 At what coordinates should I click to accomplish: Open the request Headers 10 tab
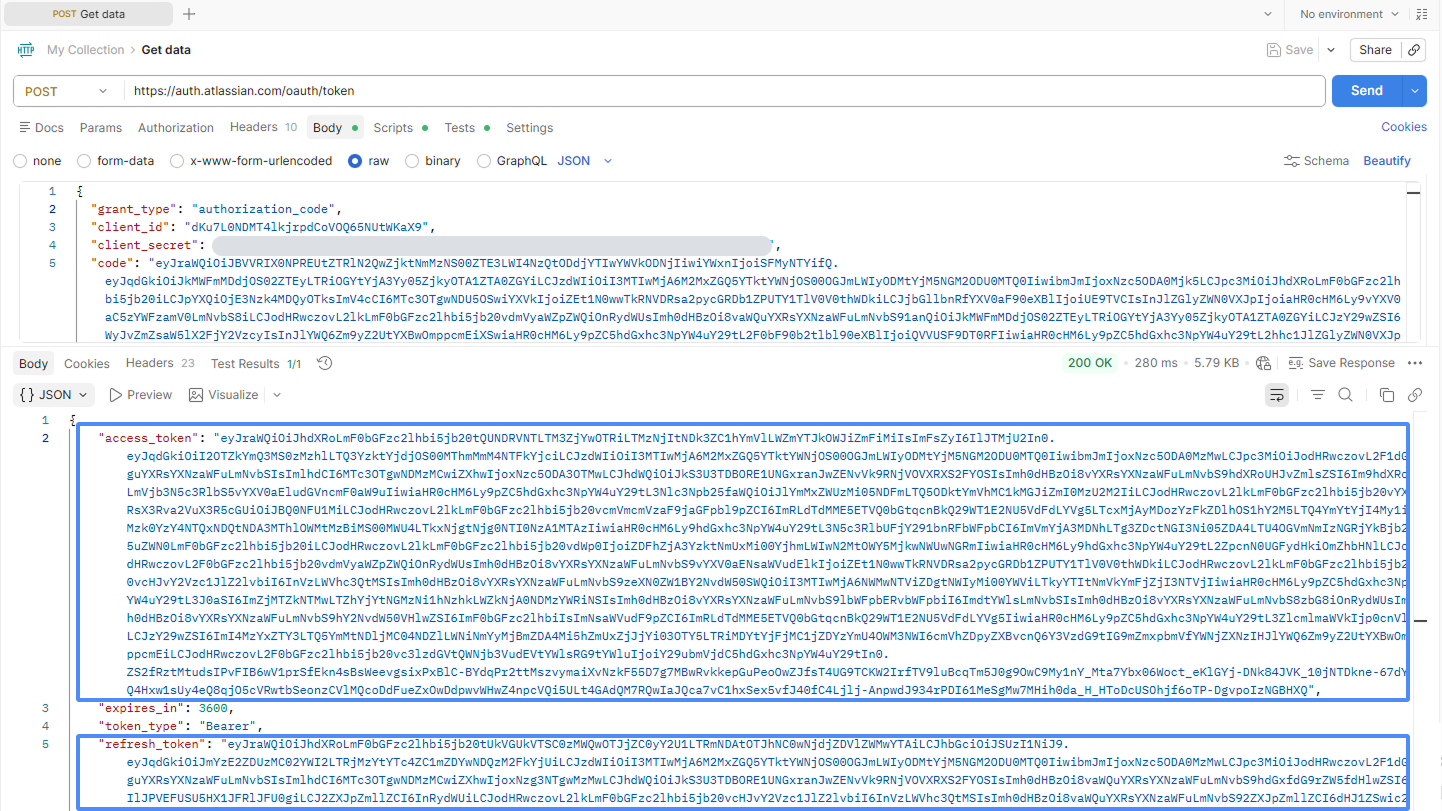(263, 127)
